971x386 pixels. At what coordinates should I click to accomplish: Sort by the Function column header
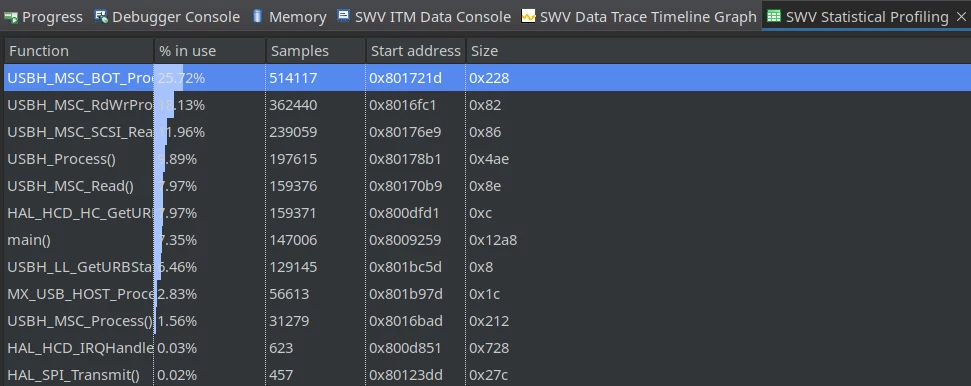pos(79,51)
